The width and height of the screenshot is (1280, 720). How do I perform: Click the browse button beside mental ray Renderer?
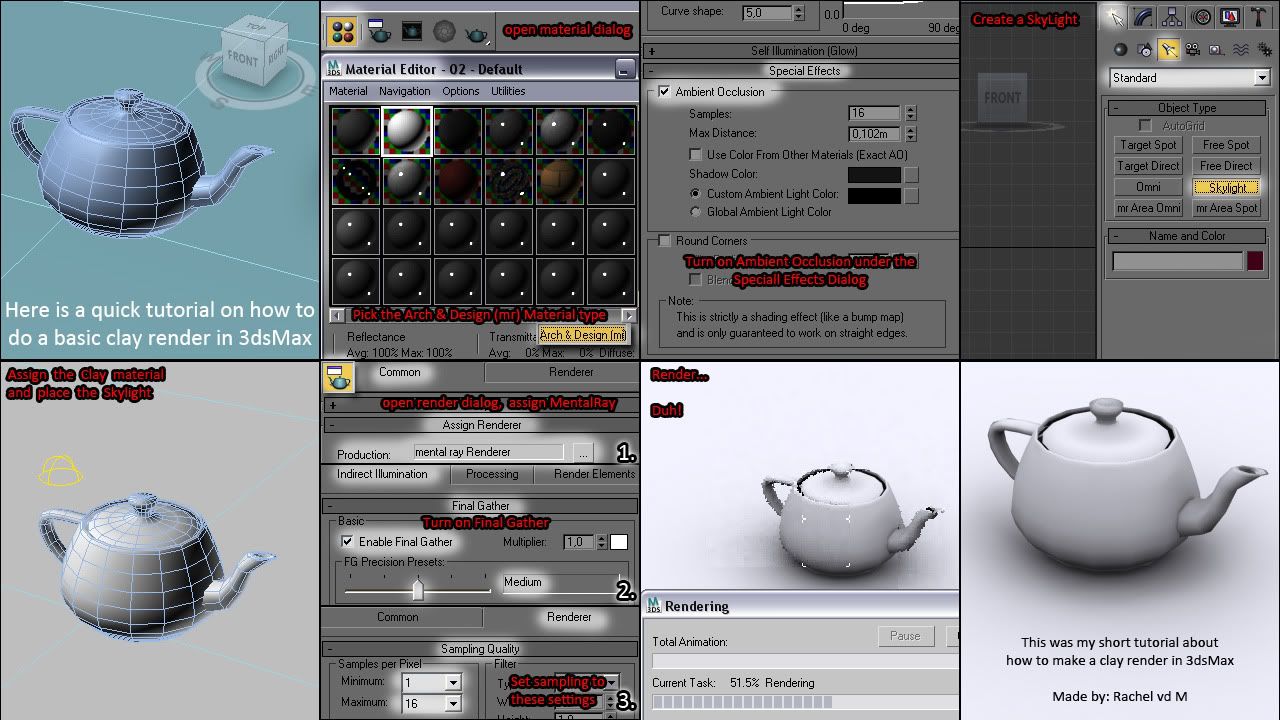[x=583, y=453]
